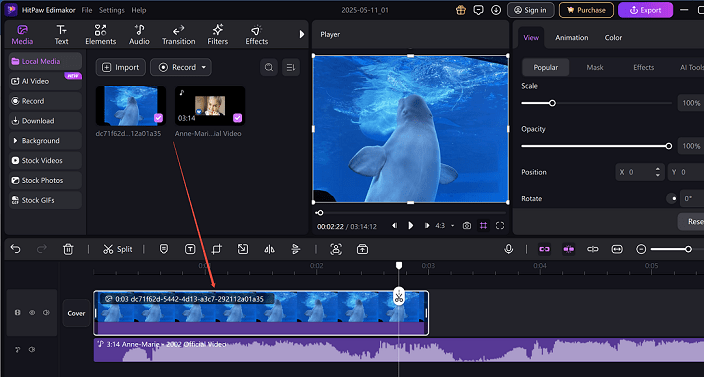
Task: Play the video preview
Action: pyautogui.click(x=411, y=226)
